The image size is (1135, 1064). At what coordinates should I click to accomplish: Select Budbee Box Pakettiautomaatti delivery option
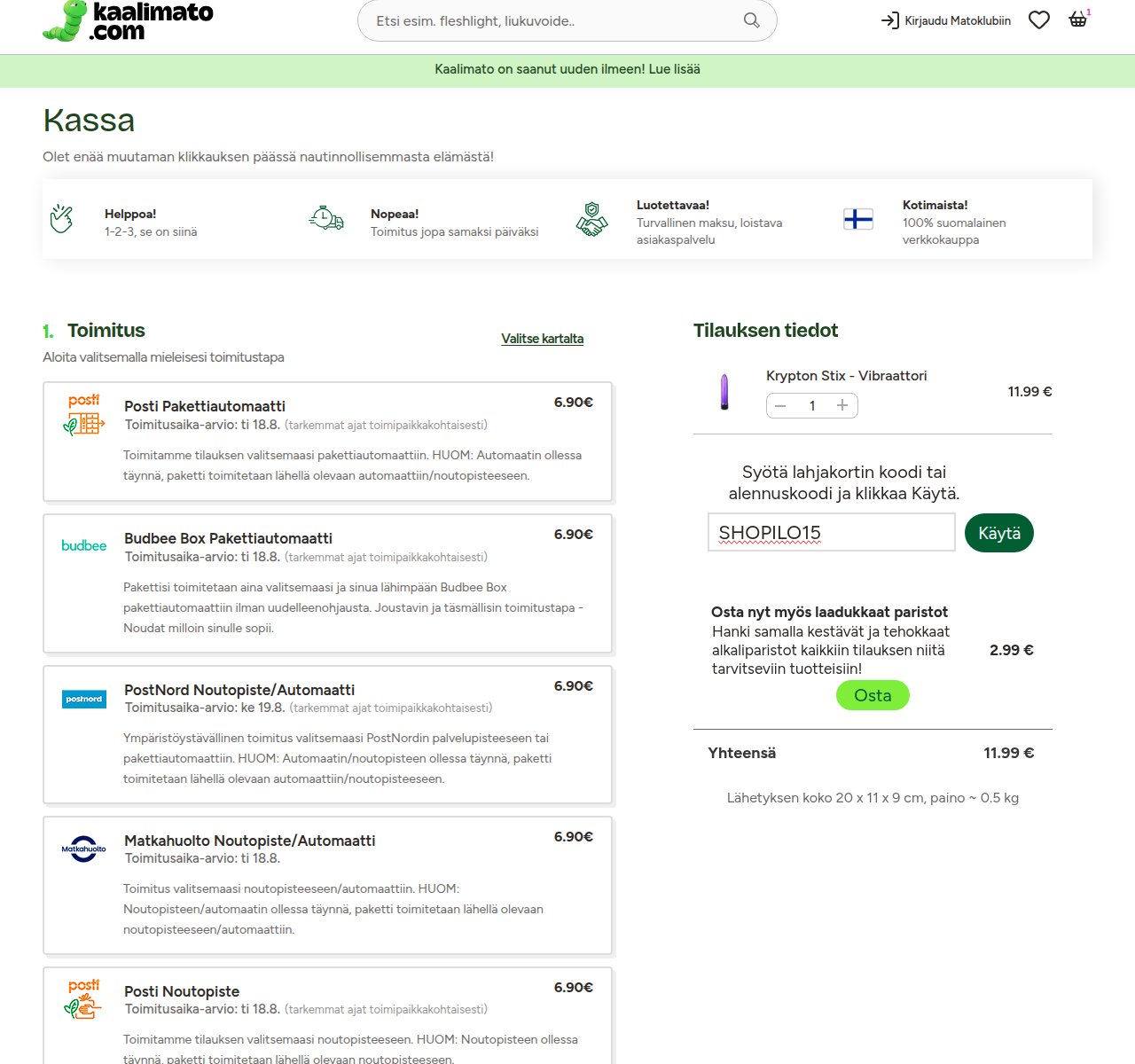[328, 583]
